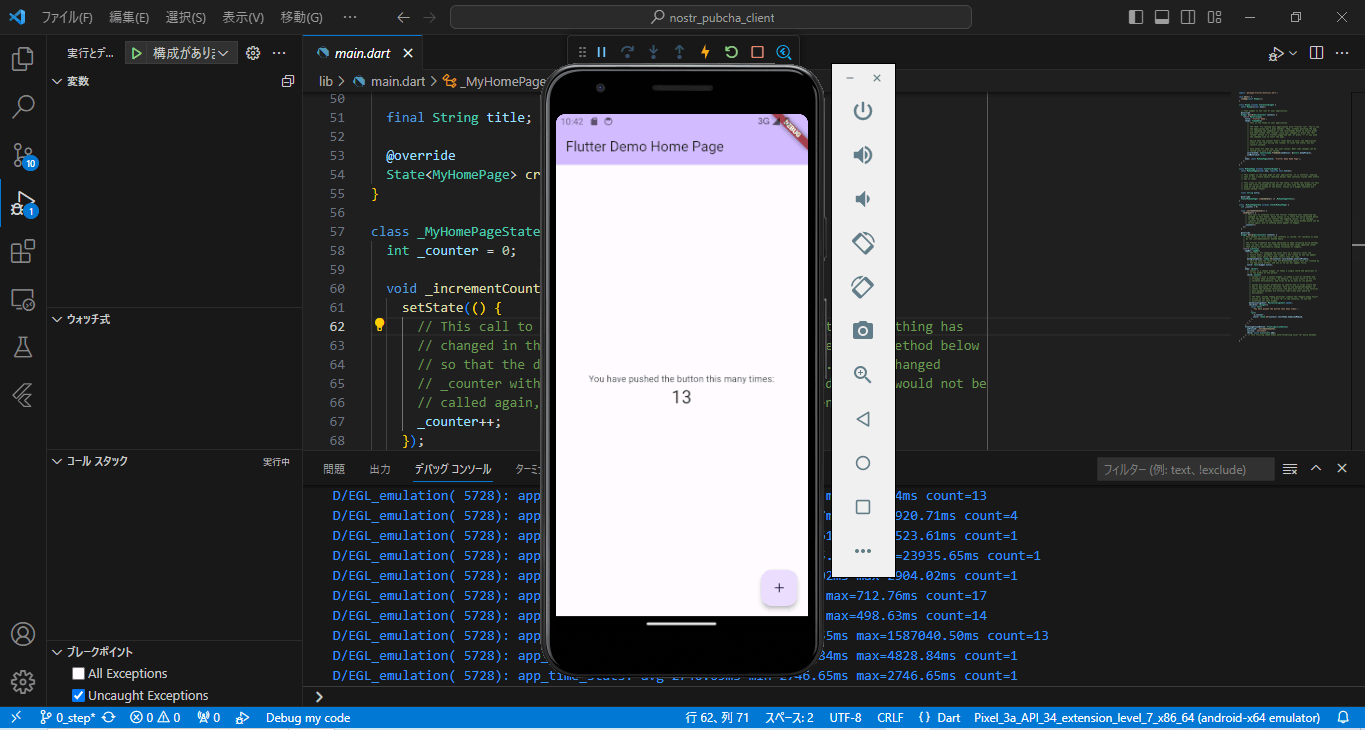
Task: Click Step Over in debug toolbar
Action: click(x=628, y=52)
